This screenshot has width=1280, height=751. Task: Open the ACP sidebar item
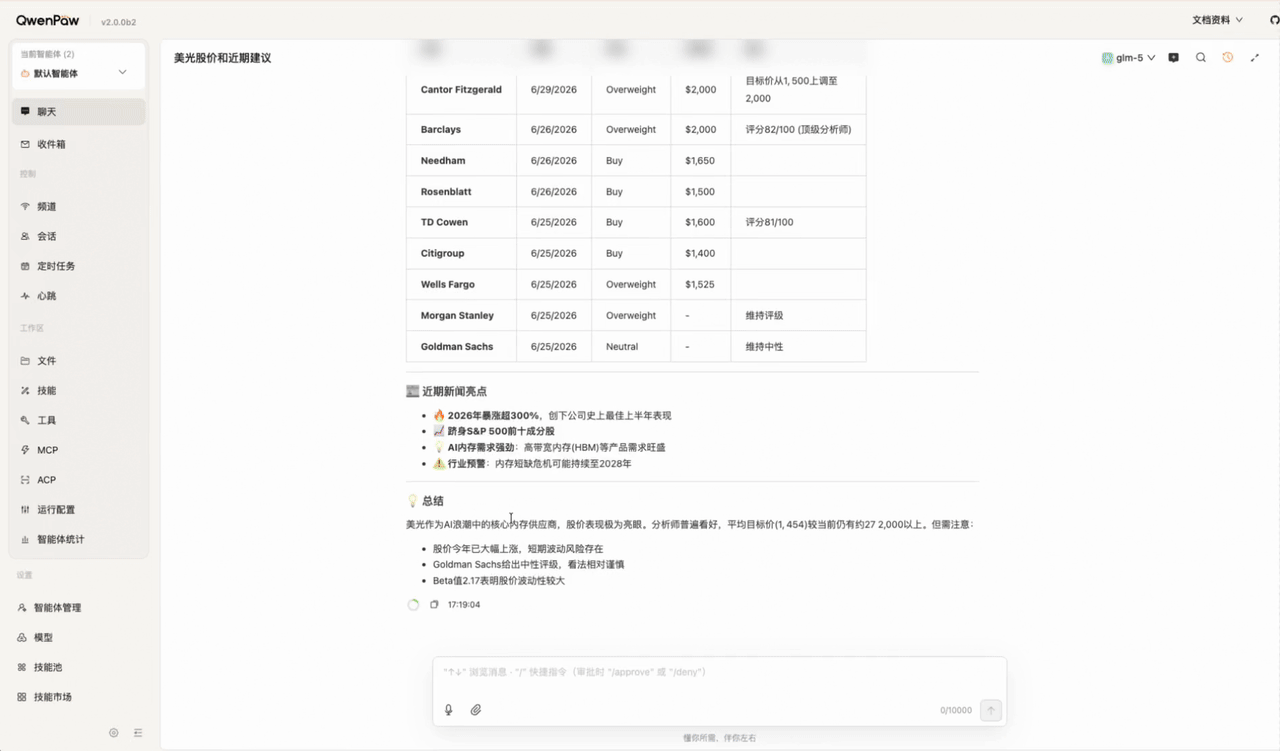[x=78, y=480]
